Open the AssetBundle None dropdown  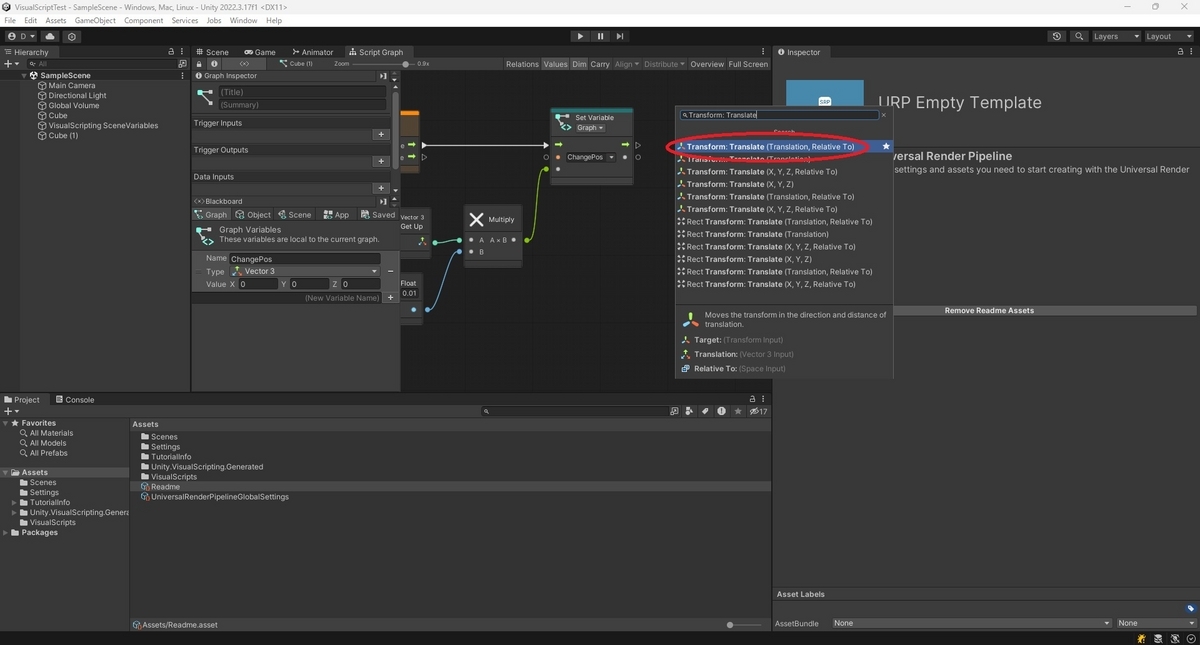click(x=971, y=623)
